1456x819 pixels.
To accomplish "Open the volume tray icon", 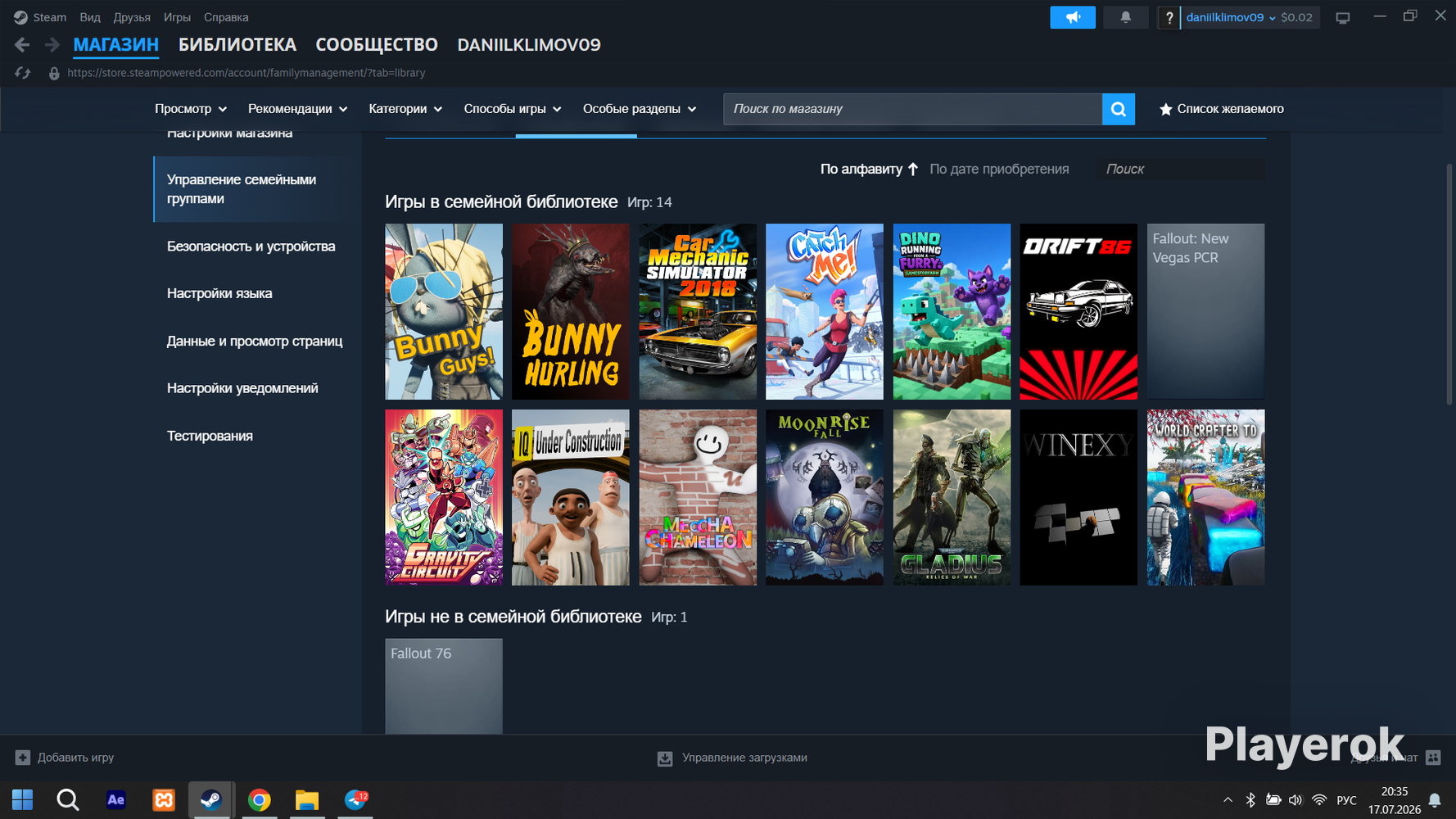I will pos(1295,800).
